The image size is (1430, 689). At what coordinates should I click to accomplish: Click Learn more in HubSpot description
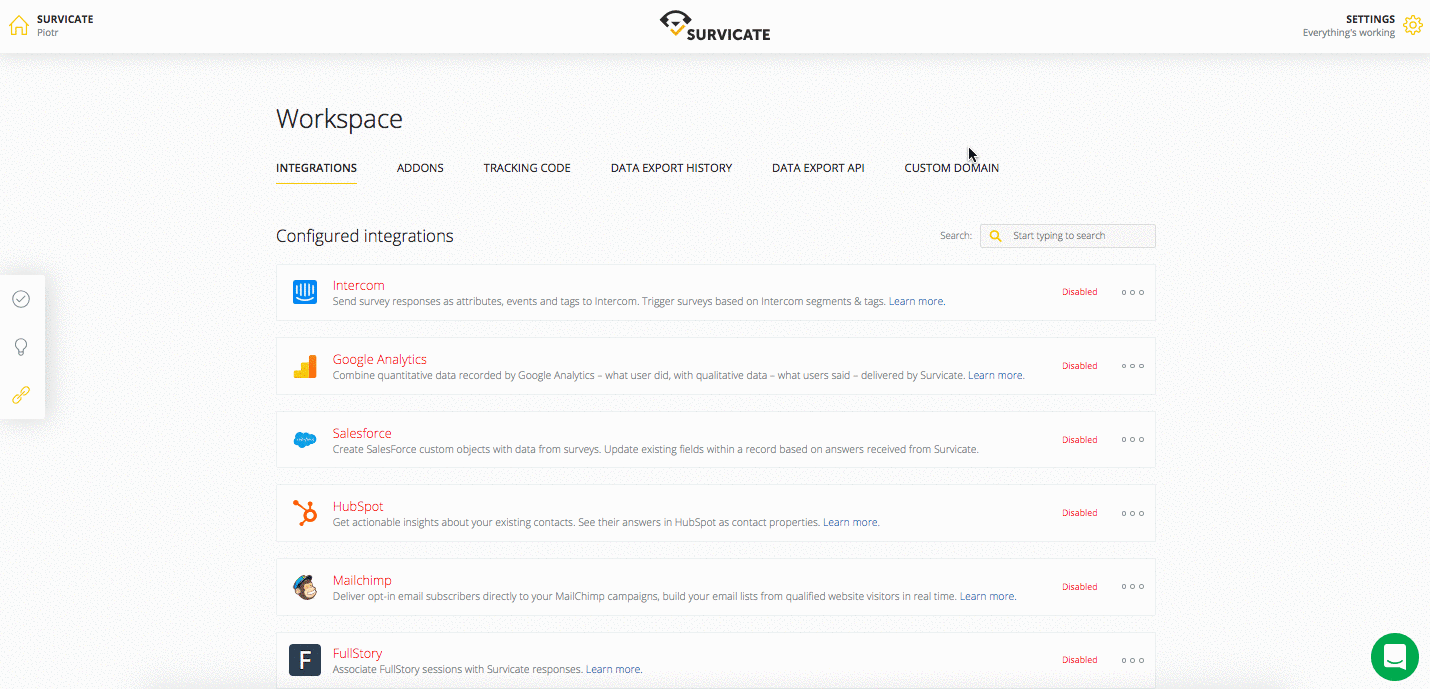pos(850,522)
